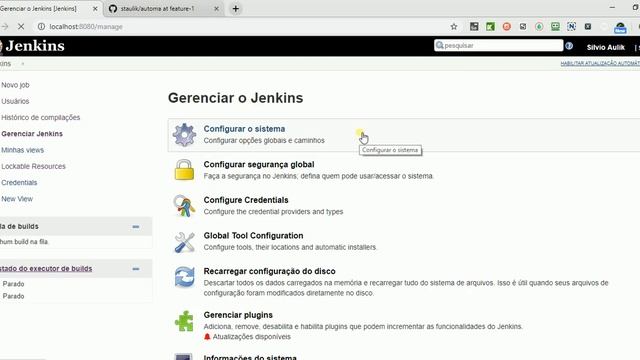This screenshot has height=360, width=640.
Task: Open the Gerenciar plugins link
Action: [238, 315]
